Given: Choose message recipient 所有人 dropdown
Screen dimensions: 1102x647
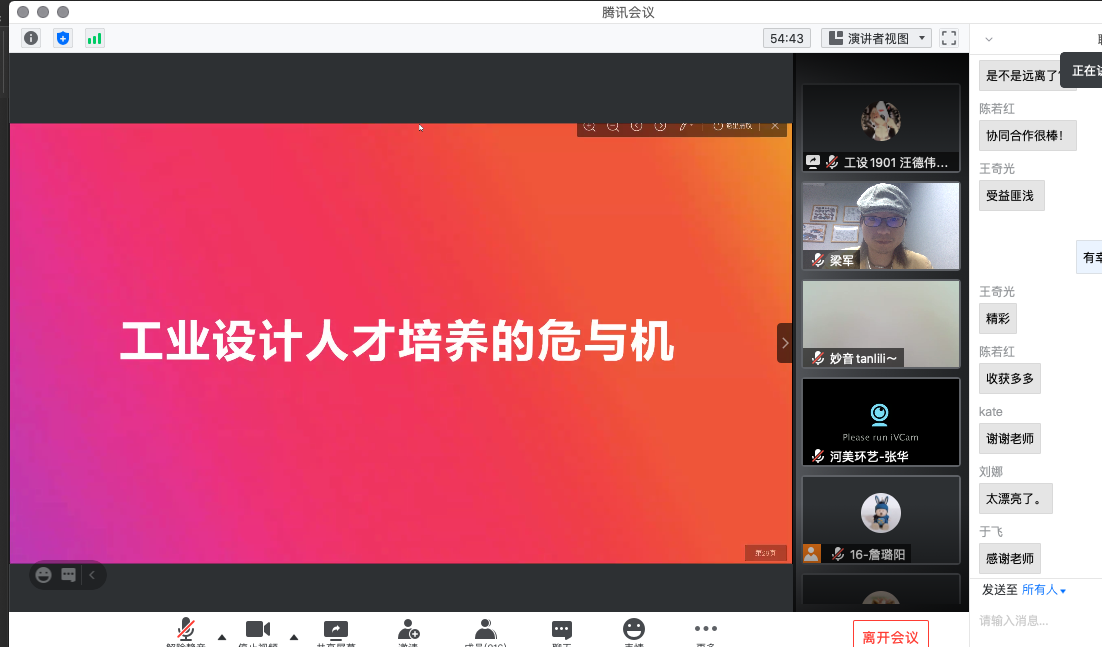Looking at the screenshot, I should [x=1043, y=590].
